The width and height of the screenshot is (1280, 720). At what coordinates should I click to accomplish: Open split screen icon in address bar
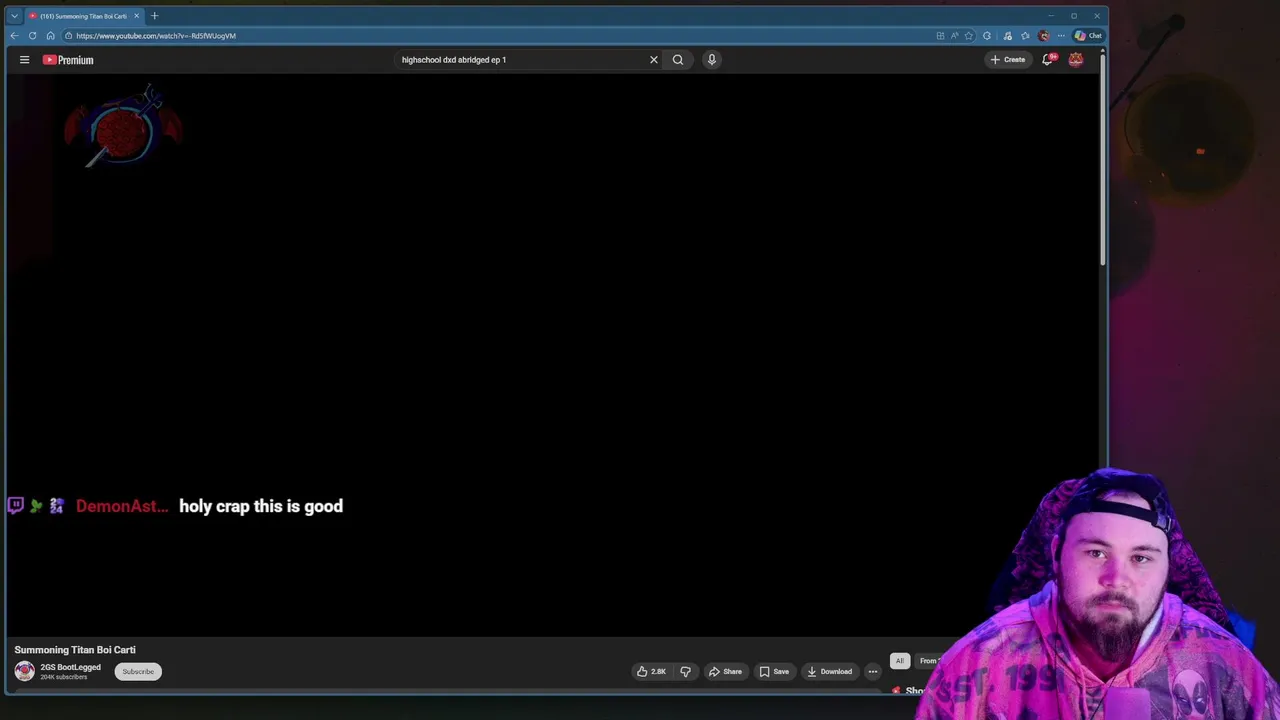click(x=940, y=36)
